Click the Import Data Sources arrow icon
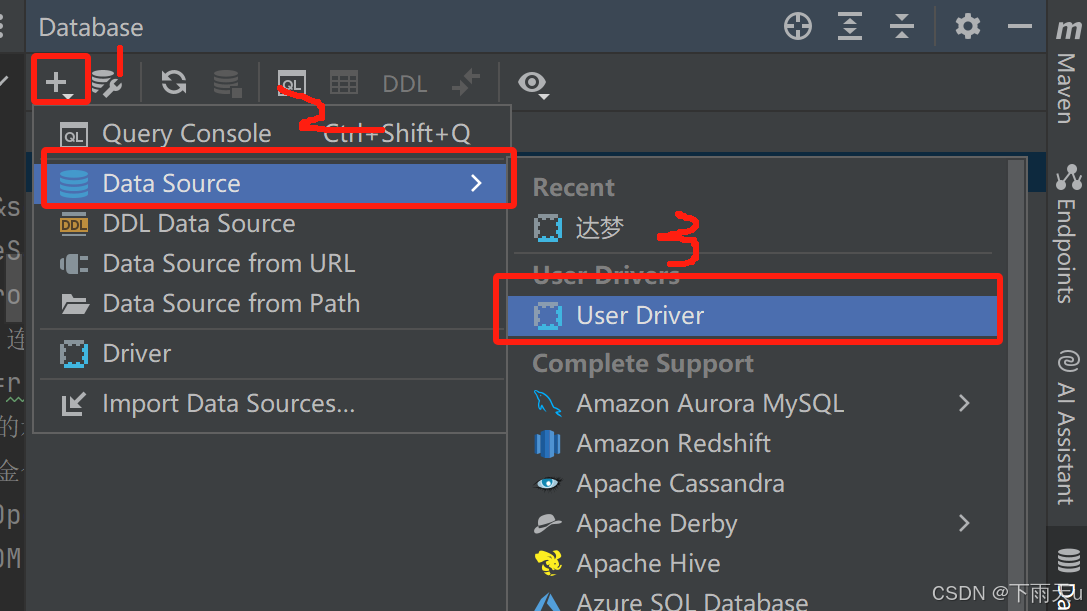Screen dimensions: 1087x611 tap(73, 404)
